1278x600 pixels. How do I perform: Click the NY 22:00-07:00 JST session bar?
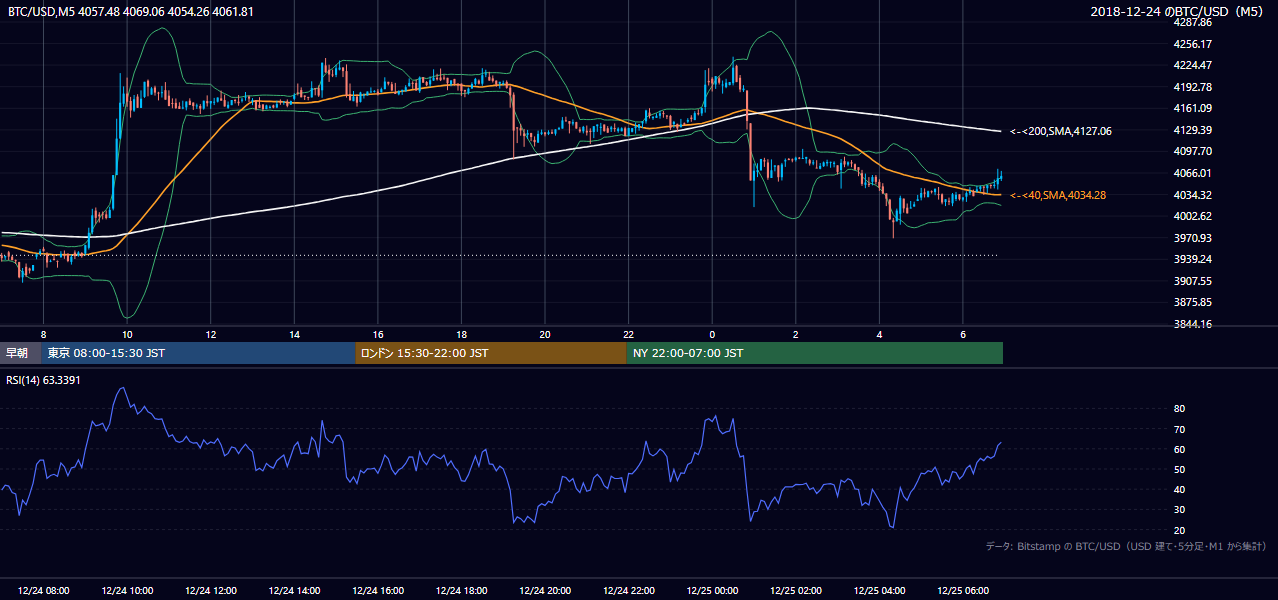[815, 353]
